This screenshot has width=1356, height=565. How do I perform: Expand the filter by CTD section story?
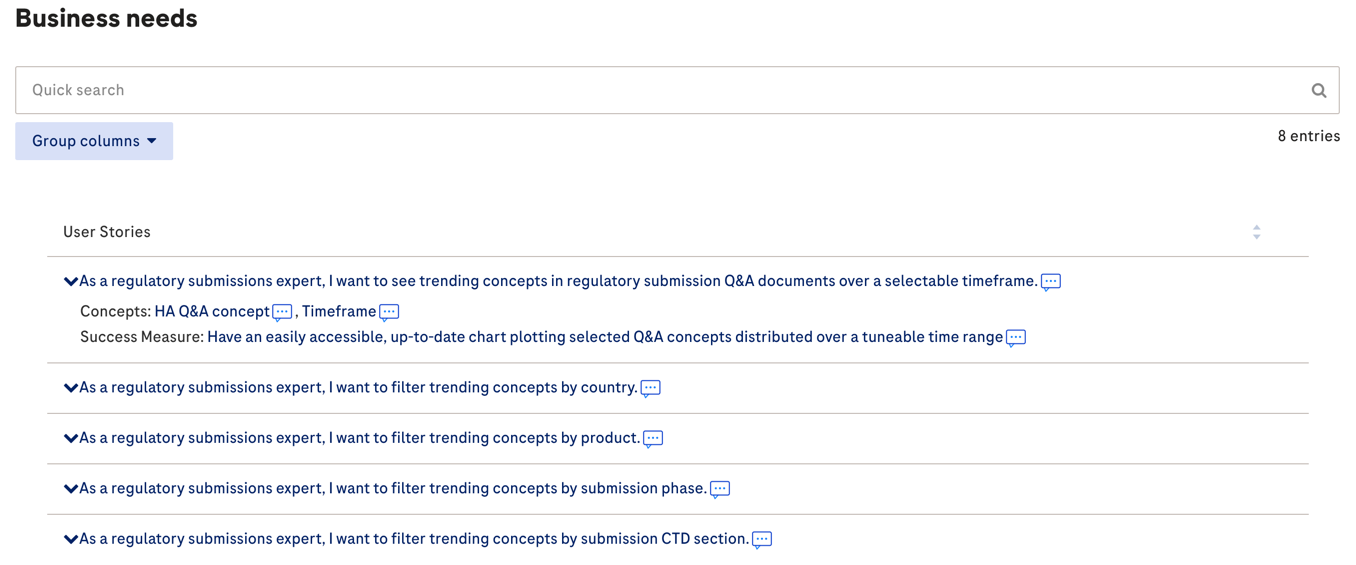71,540
